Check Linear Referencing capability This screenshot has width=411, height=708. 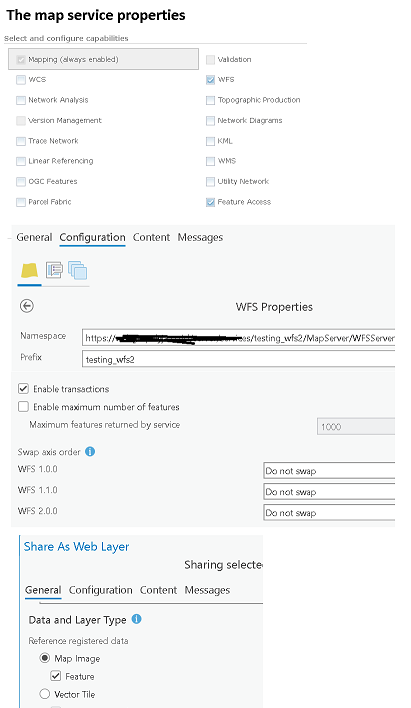(21, 161)
